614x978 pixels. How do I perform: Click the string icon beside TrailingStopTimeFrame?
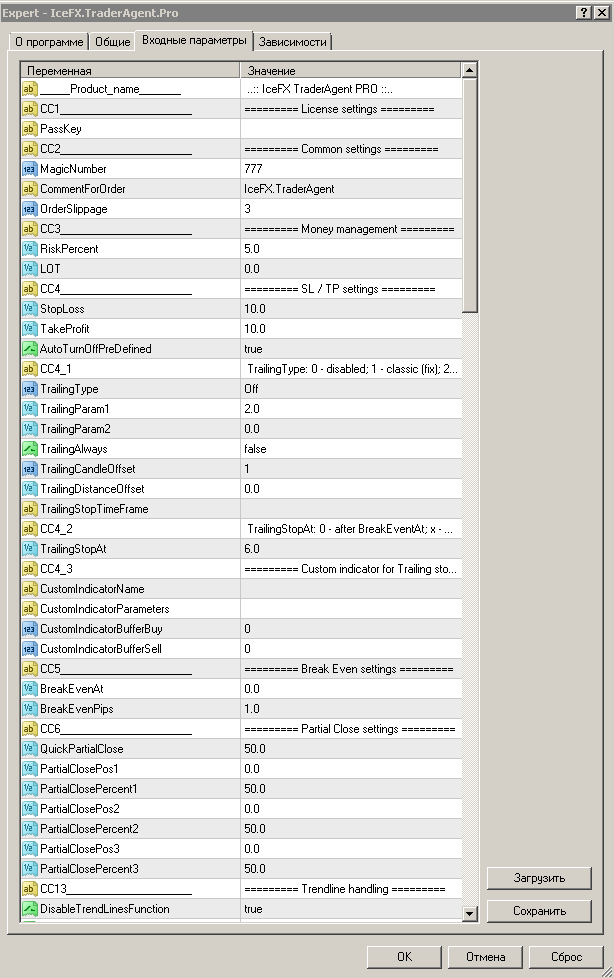(29, 509)
